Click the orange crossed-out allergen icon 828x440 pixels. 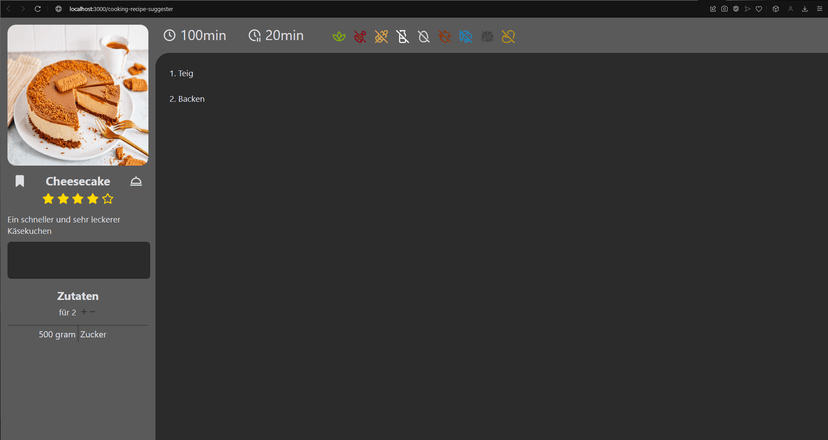coord(444,37)
